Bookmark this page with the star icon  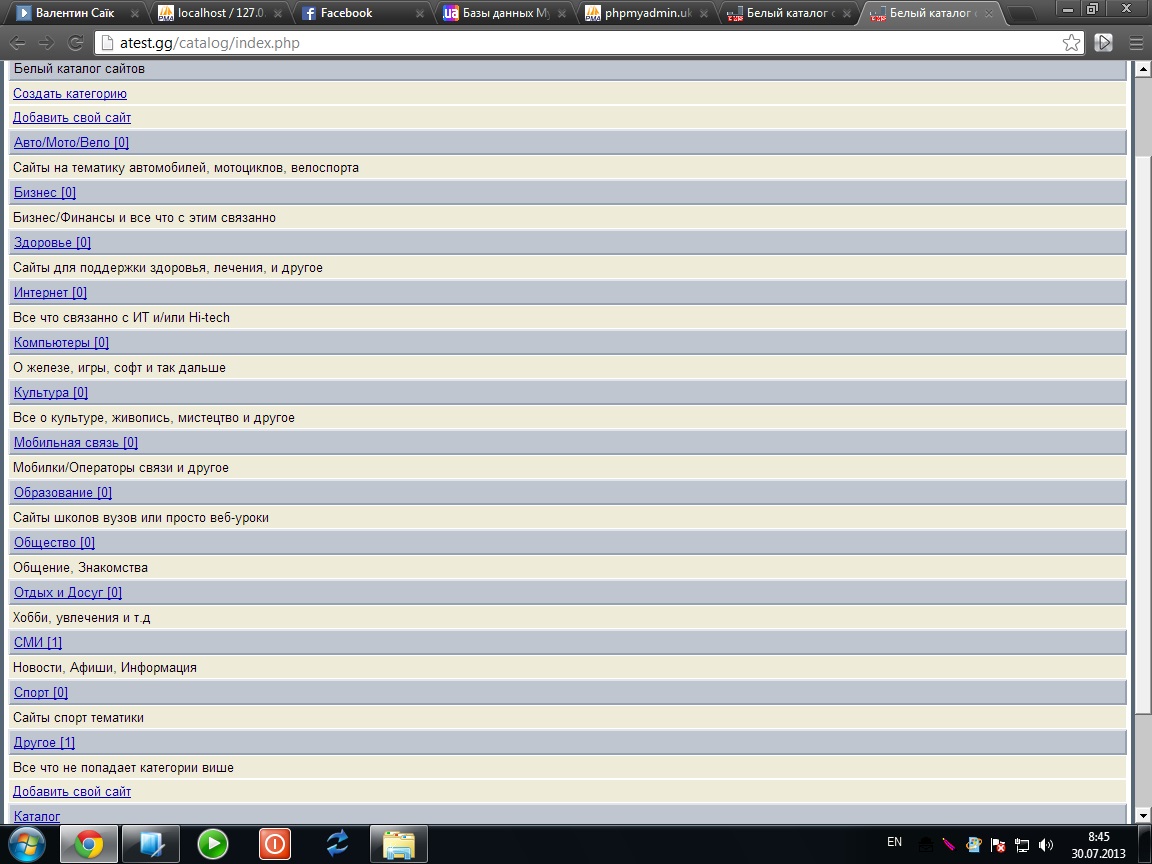(x=1071, y=43)
